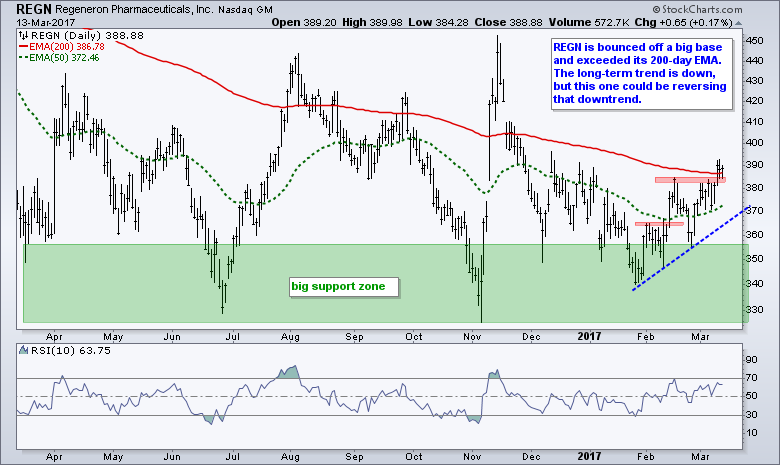This screenshot has width=780, height=465.
Task: Click the small up triangle beside Chg
Action: click(x=738, y=23)
